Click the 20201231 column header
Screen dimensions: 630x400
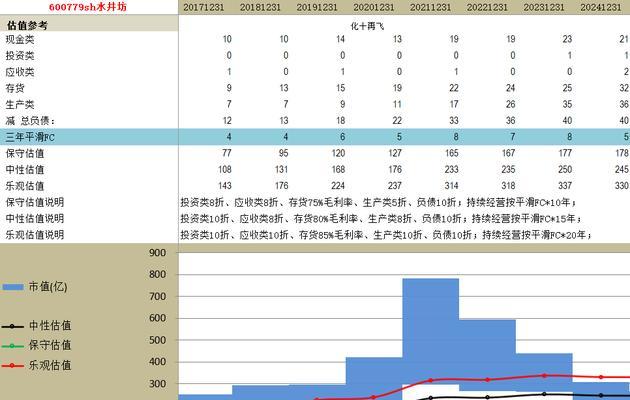pos(374,7)
